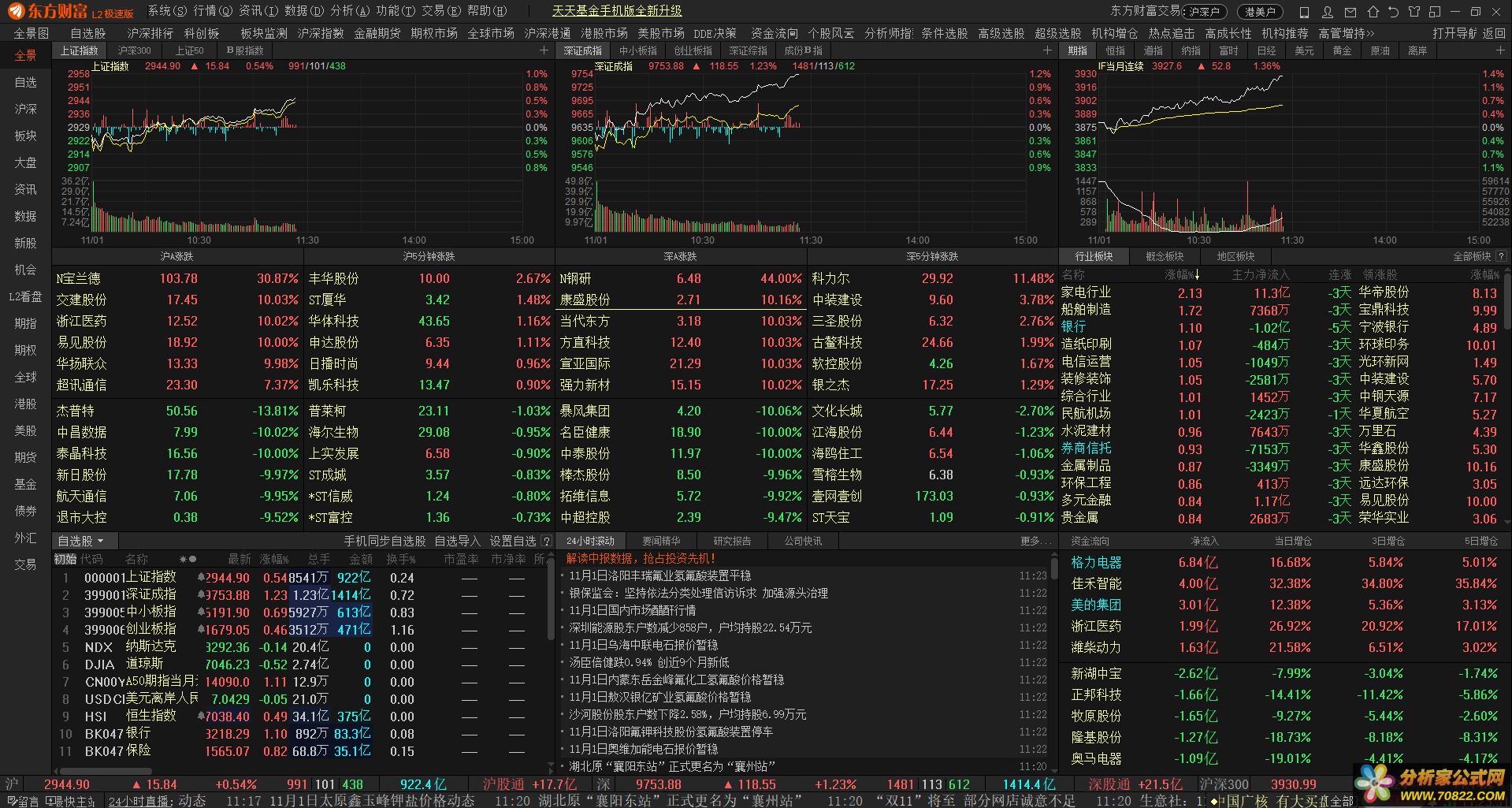
Task: Click help question mark beside 全部板块
Action: [1501, 256]
